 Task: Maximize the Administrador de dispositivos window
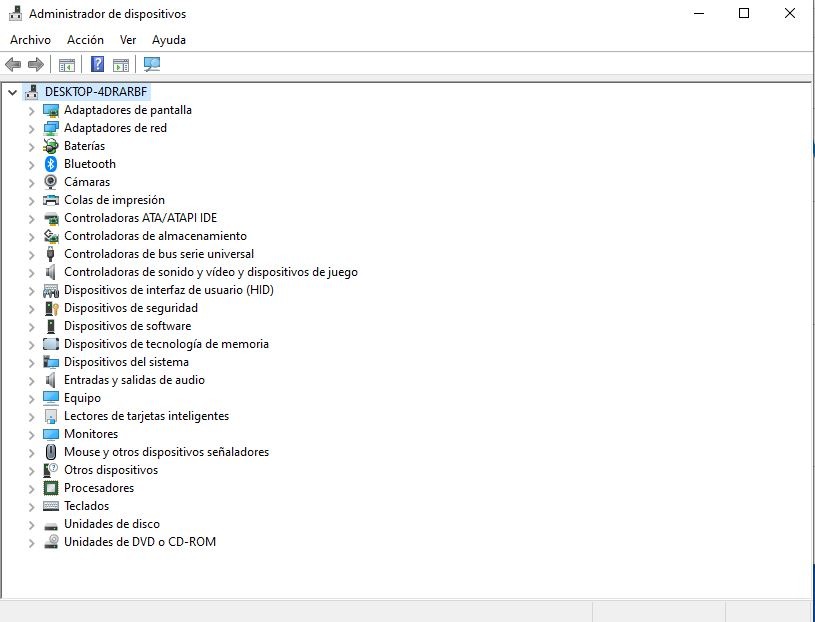coord(744,14)
